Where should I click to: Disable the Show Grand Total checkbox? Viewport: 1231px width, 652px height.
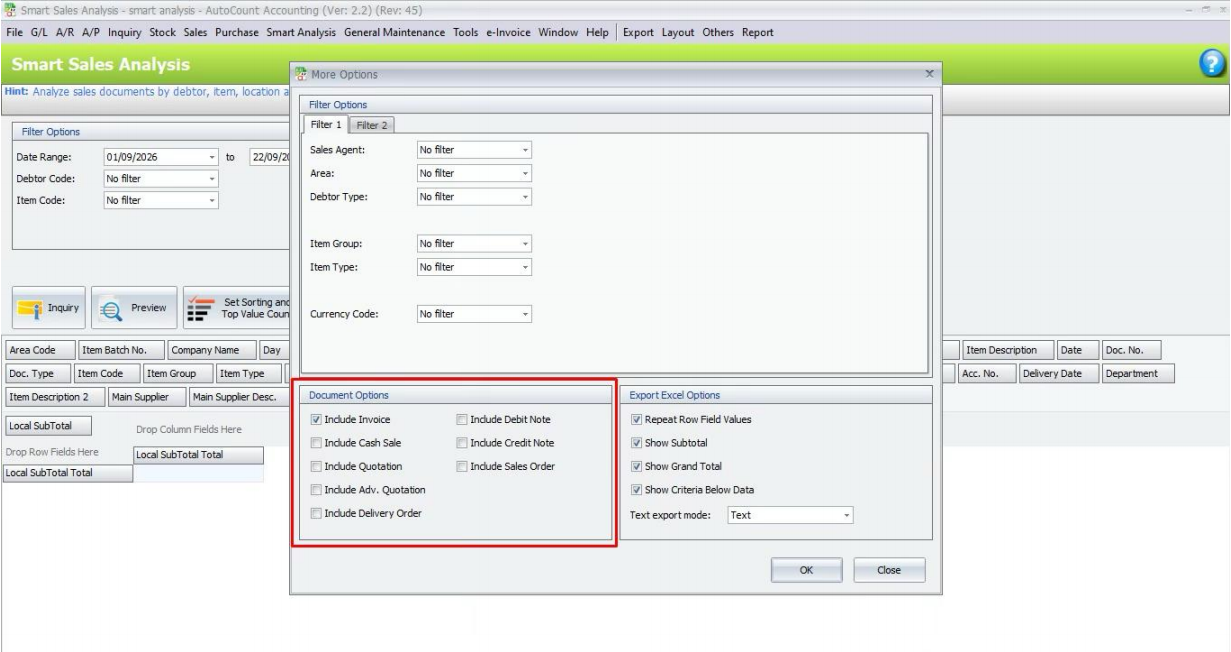pyautogui.click(x=637, y=467)
